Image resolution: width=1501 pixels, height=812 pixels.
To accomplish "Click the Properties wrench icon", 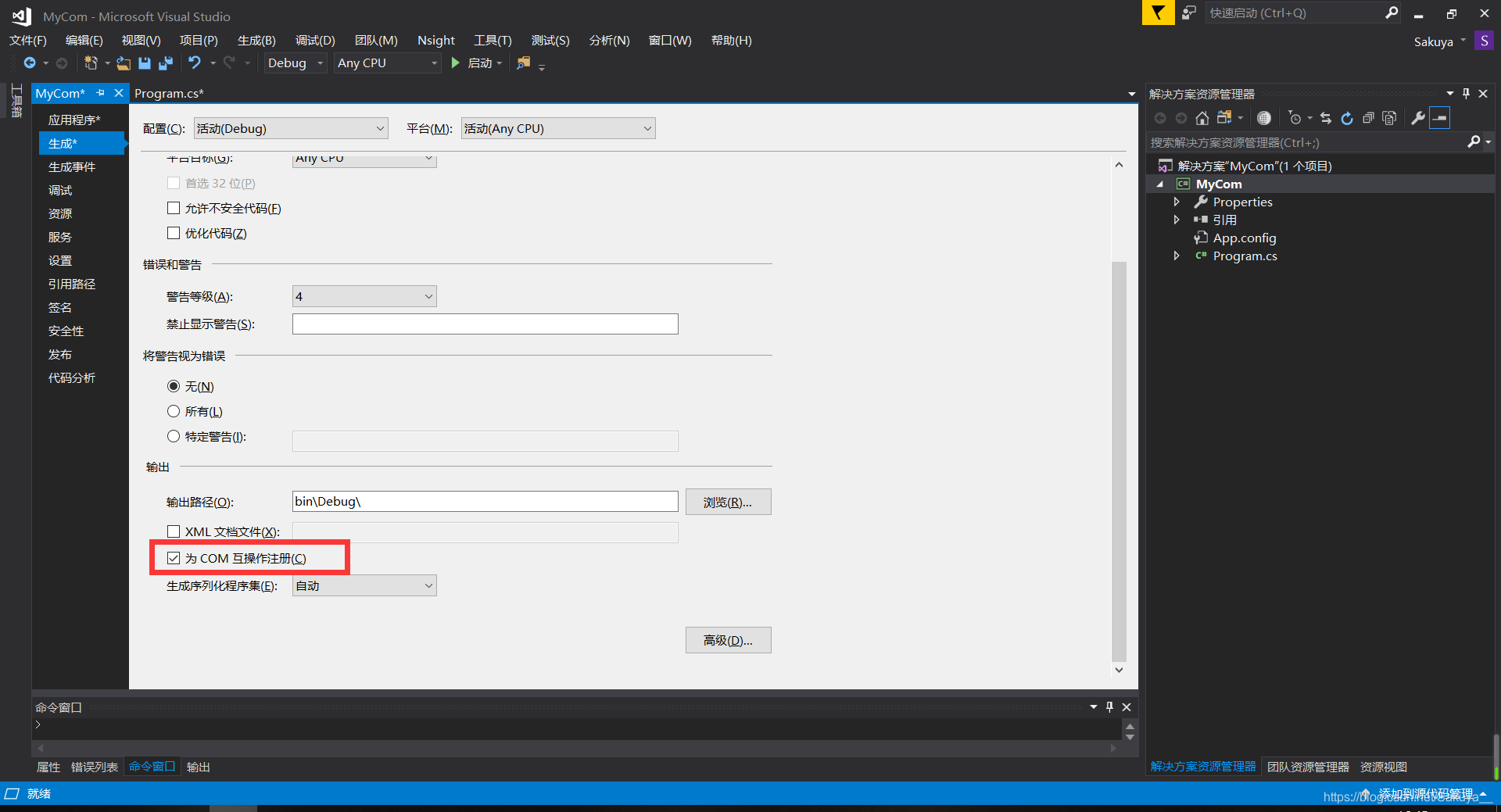I will [x=1417, y=118].
